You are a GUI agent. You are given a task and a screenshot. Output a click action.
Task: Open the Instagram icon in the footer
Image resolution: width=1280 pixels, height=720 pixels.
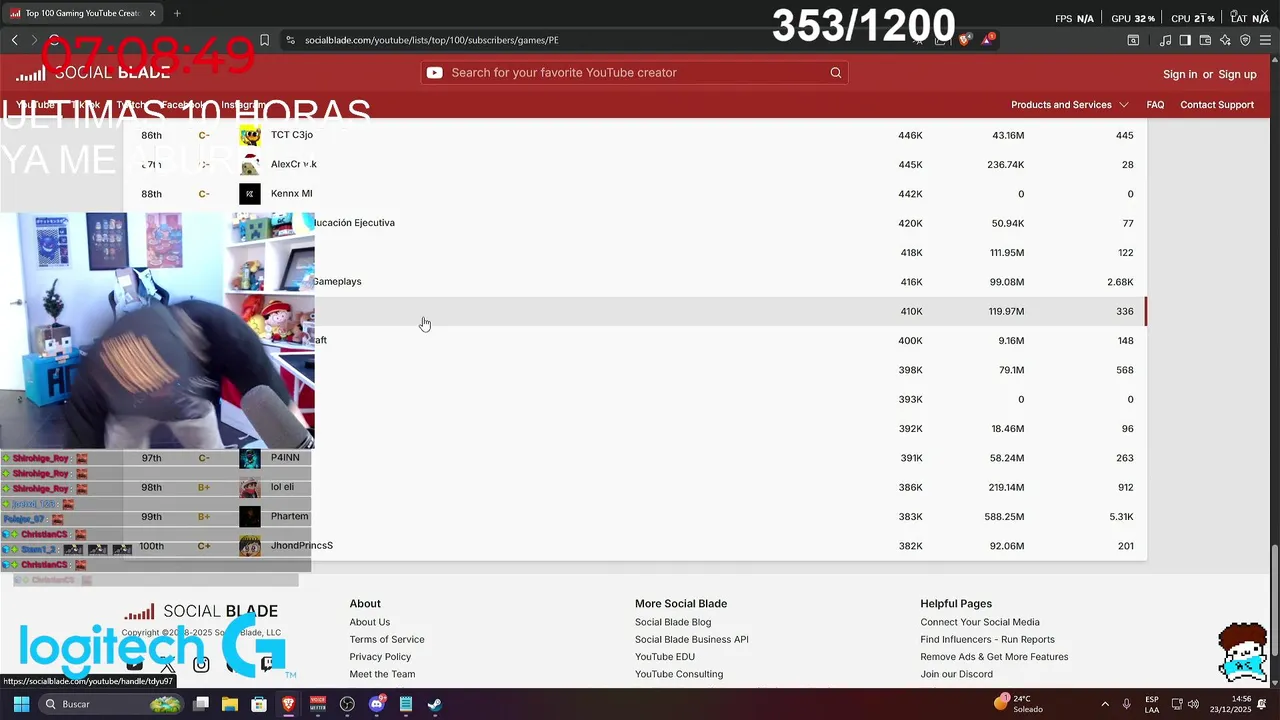tap(201, 664)
